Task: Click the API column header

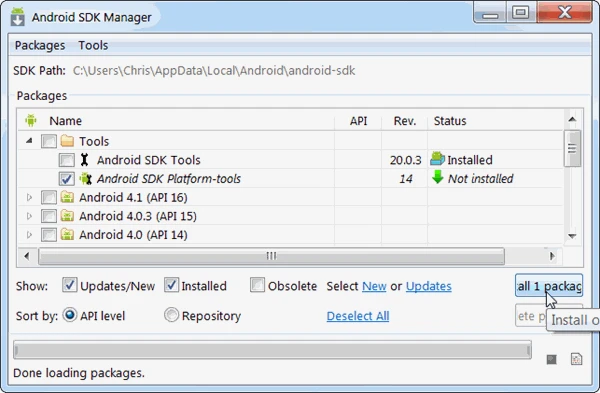Action: pyautogui.click(x=358, y=121)
